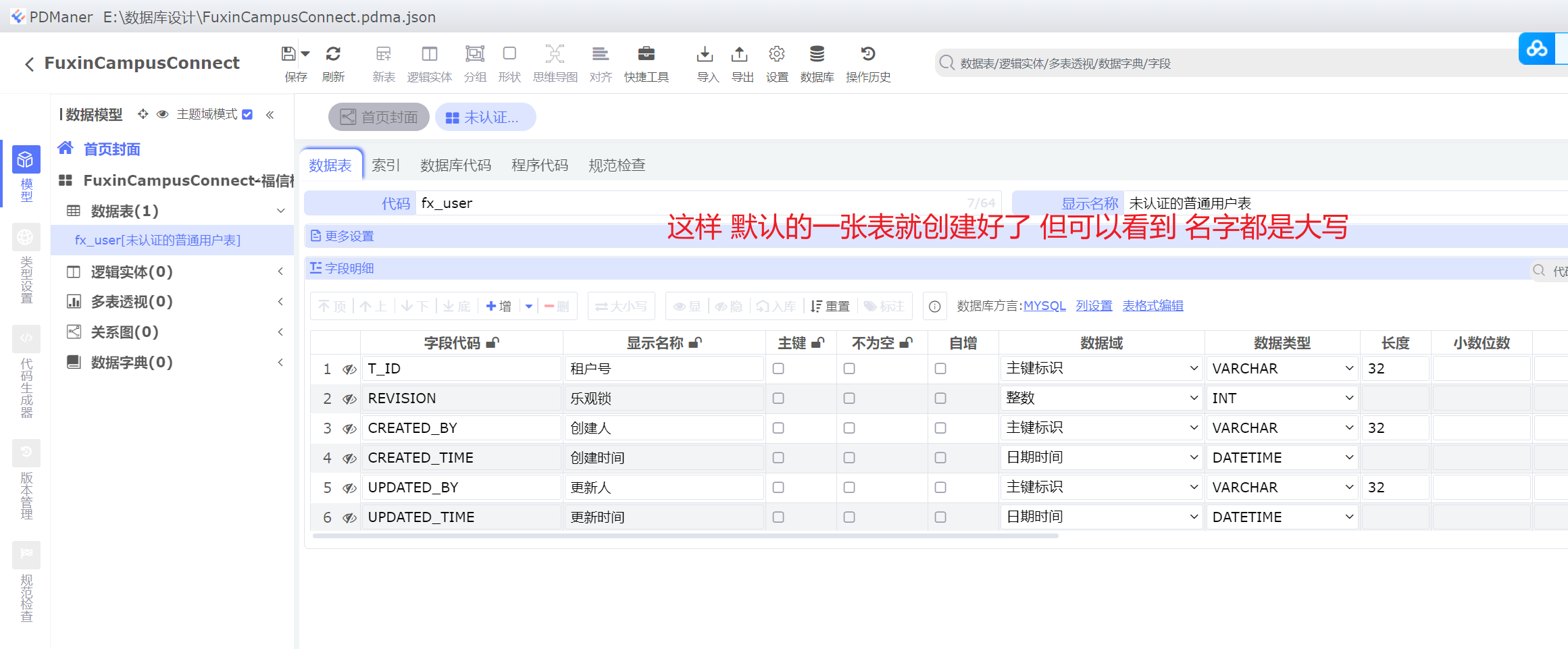
Task: Check primary key for CREATED_TIME row
Action: 778,458
